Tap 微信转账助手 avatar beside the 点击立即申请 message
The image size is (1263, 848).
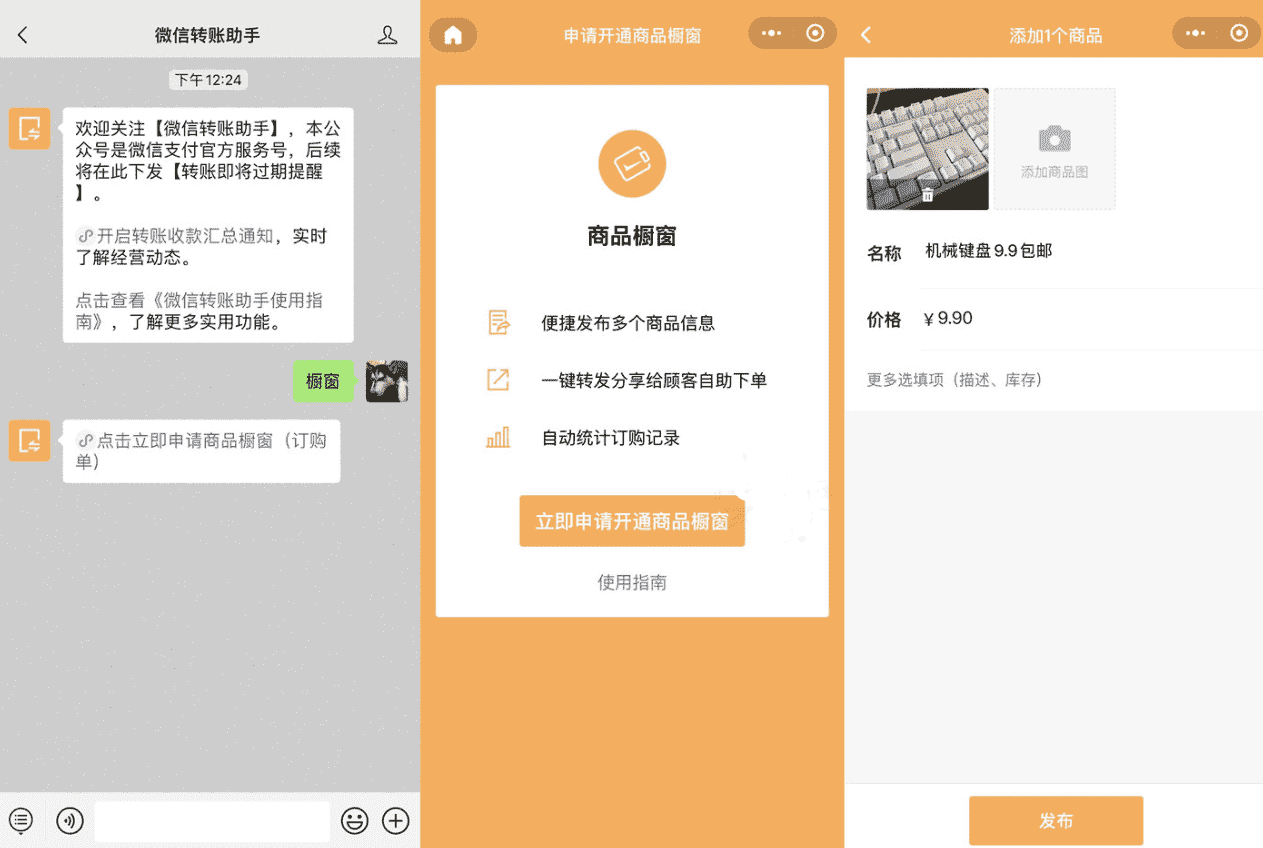pyautogui.click(x=30, y=440)
